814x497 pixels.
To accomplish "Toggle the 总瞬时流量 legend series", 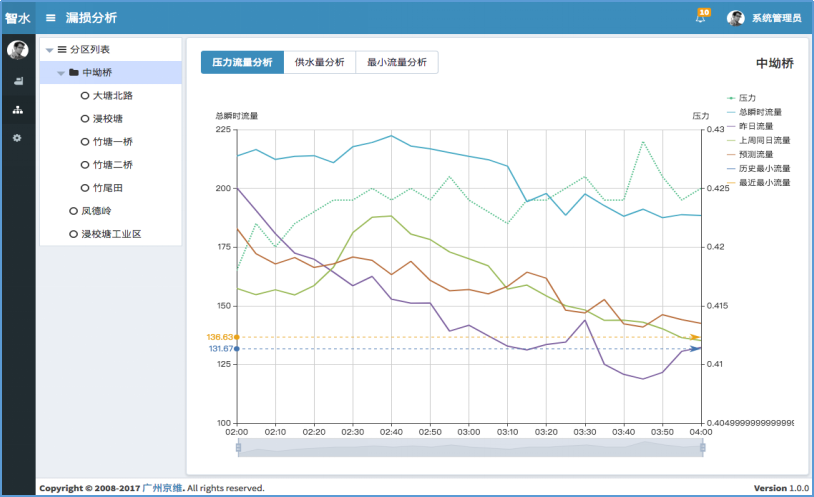I will tap(758, 112).
